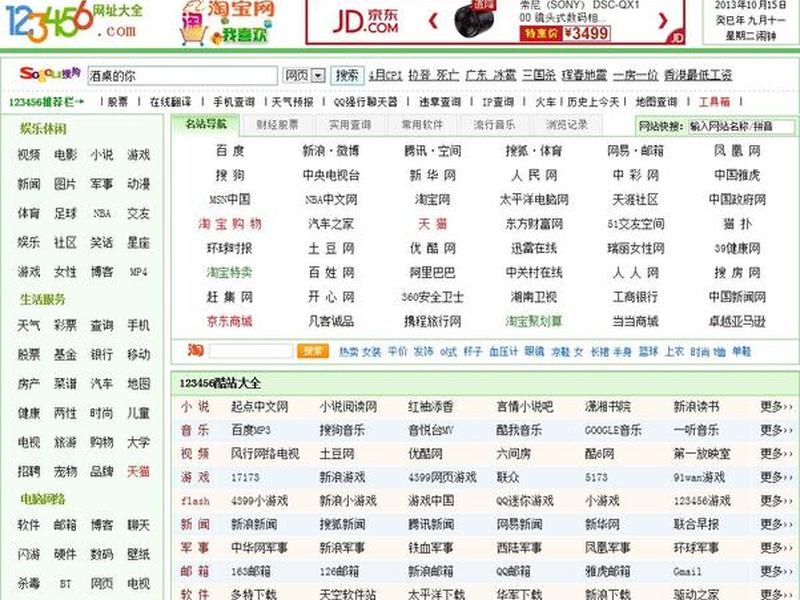The height and width of the screenshot is (600, 800).
Task: Open the 凤凰网 link
Action: pyautogui.click(x=737, y=151)
